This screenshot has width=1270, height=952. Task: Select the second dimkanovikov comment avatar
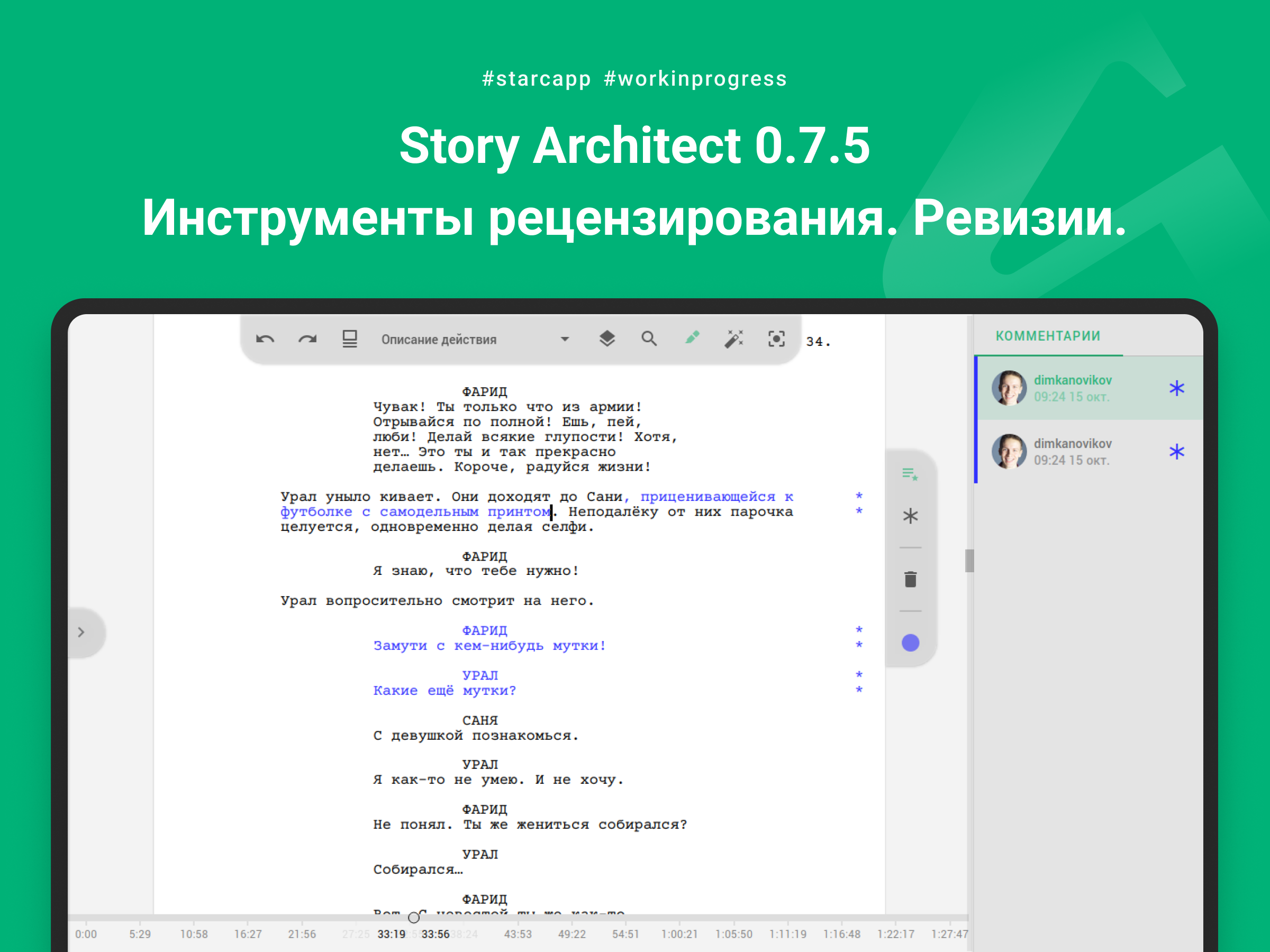(x=1009, y=452)
